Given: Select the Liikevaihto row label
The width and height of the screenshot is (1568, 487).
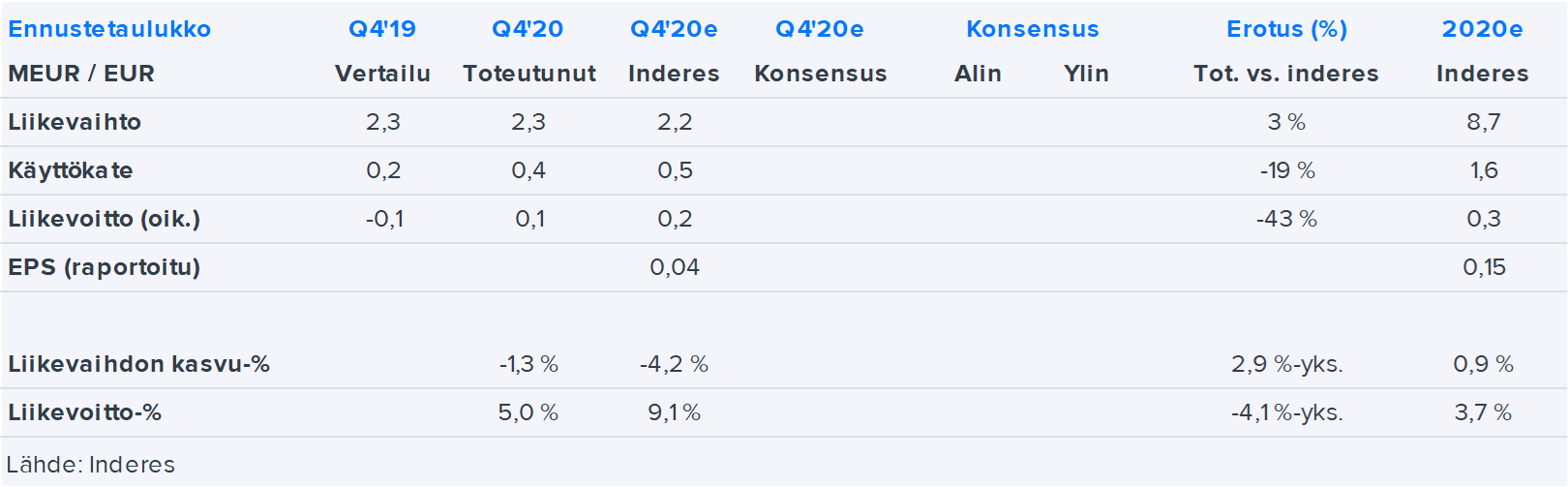Looking at the screenshot, I should (75, 122).
